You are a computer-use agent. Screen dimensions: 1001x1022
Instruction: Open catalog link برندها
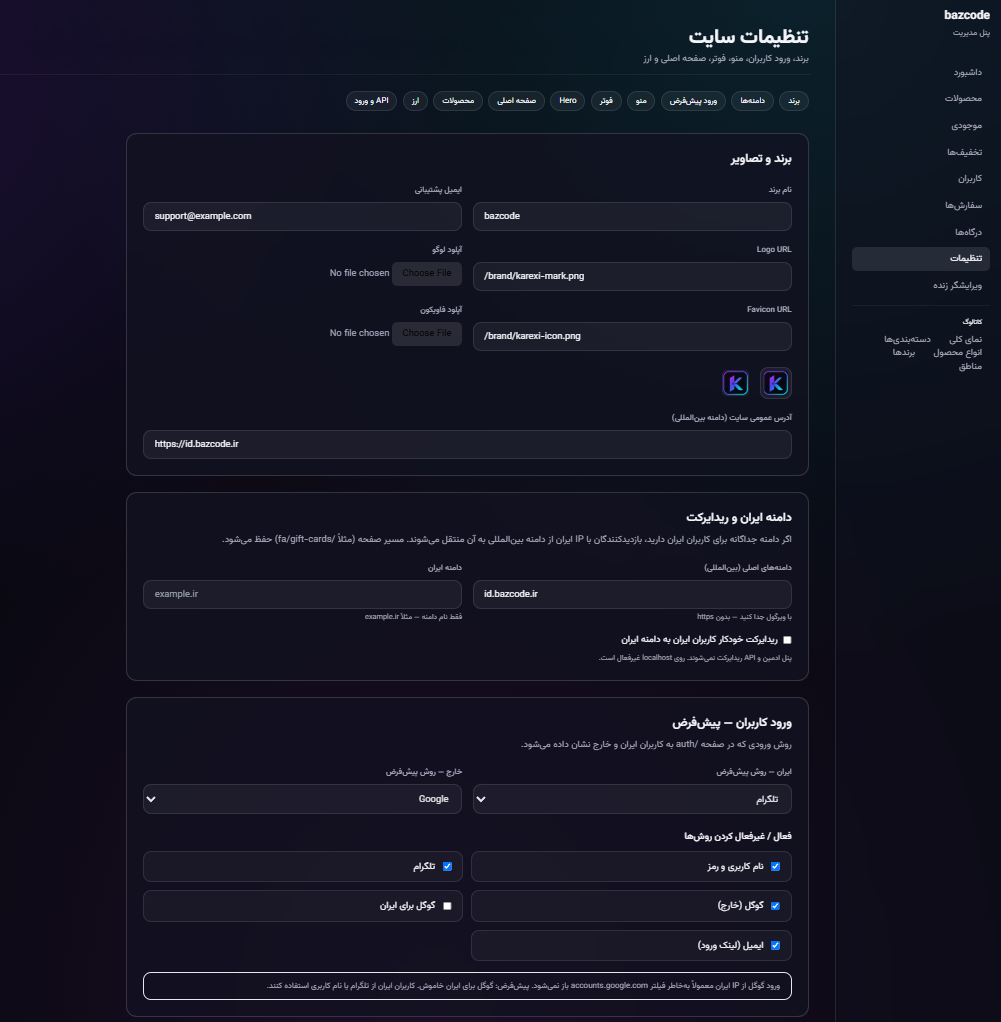click(904, 353)
